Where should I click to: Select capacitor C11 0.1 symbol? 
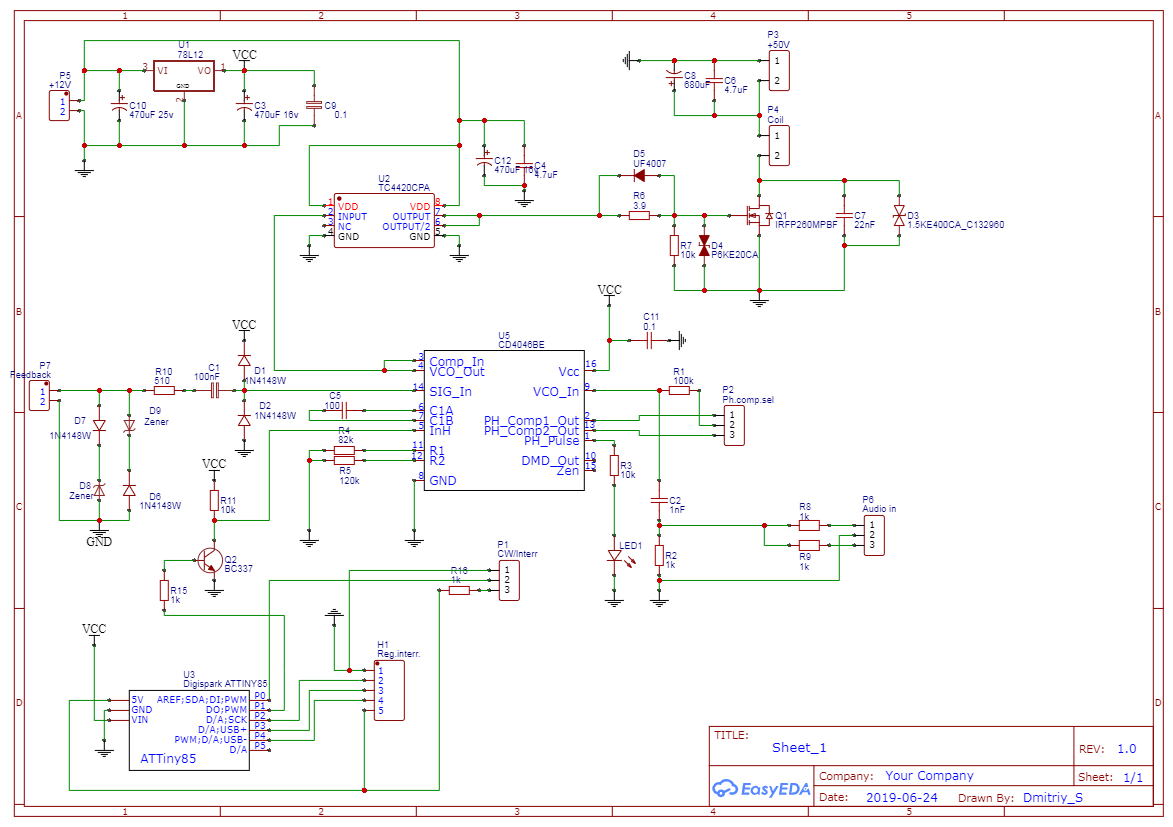[649, 341]
